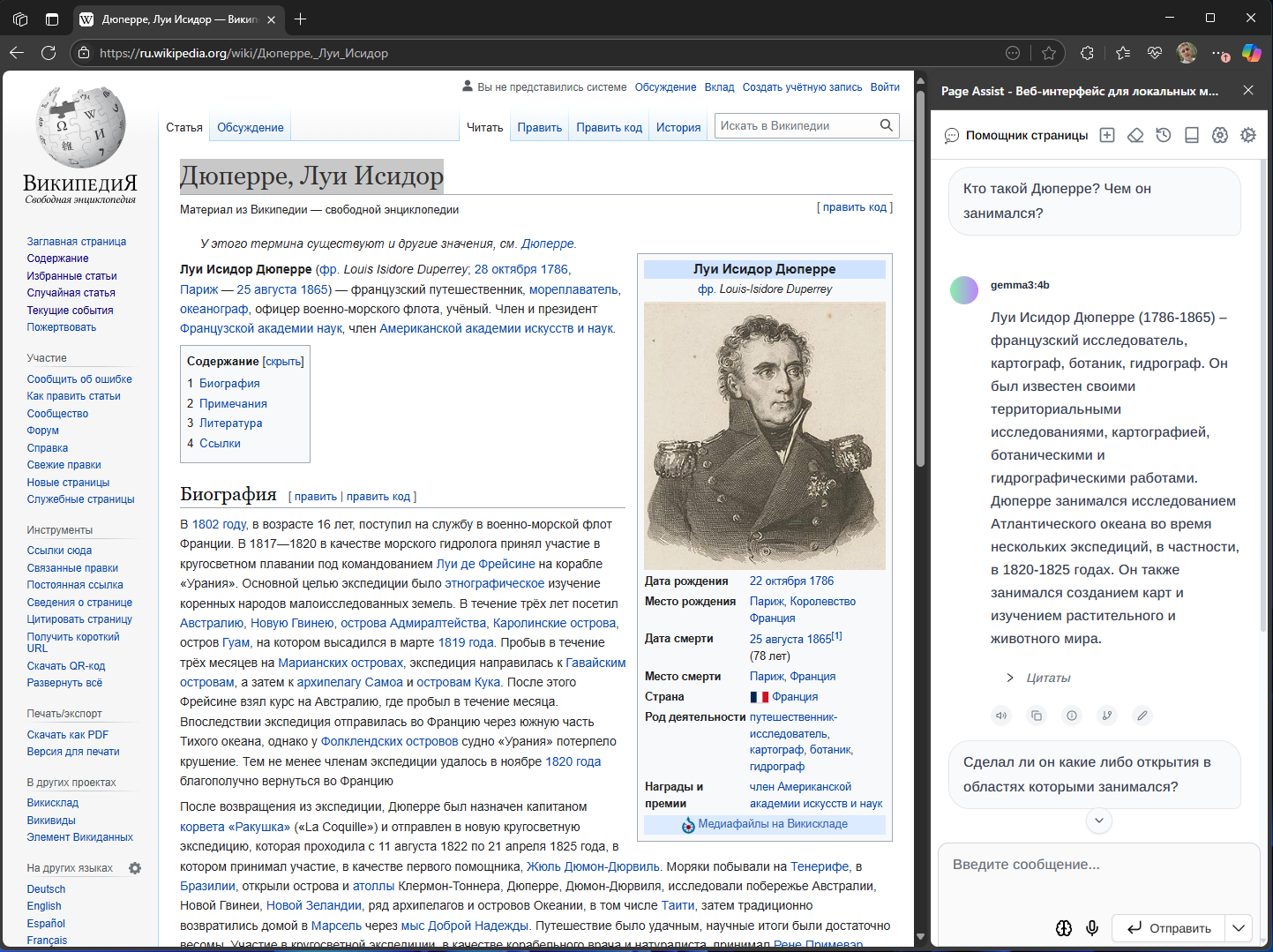1273x952 pixels.
Task: Open the knowledge book icon in Page Assist
Action: 1192,135
